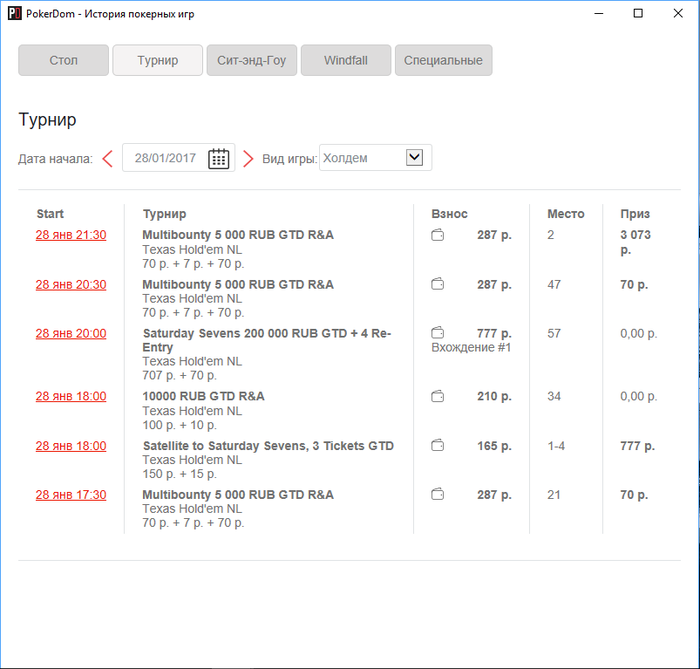The image size is (700, 669).
Task: Open the Сит-энд-Гоу tab
Action: (x=252, y=60)
